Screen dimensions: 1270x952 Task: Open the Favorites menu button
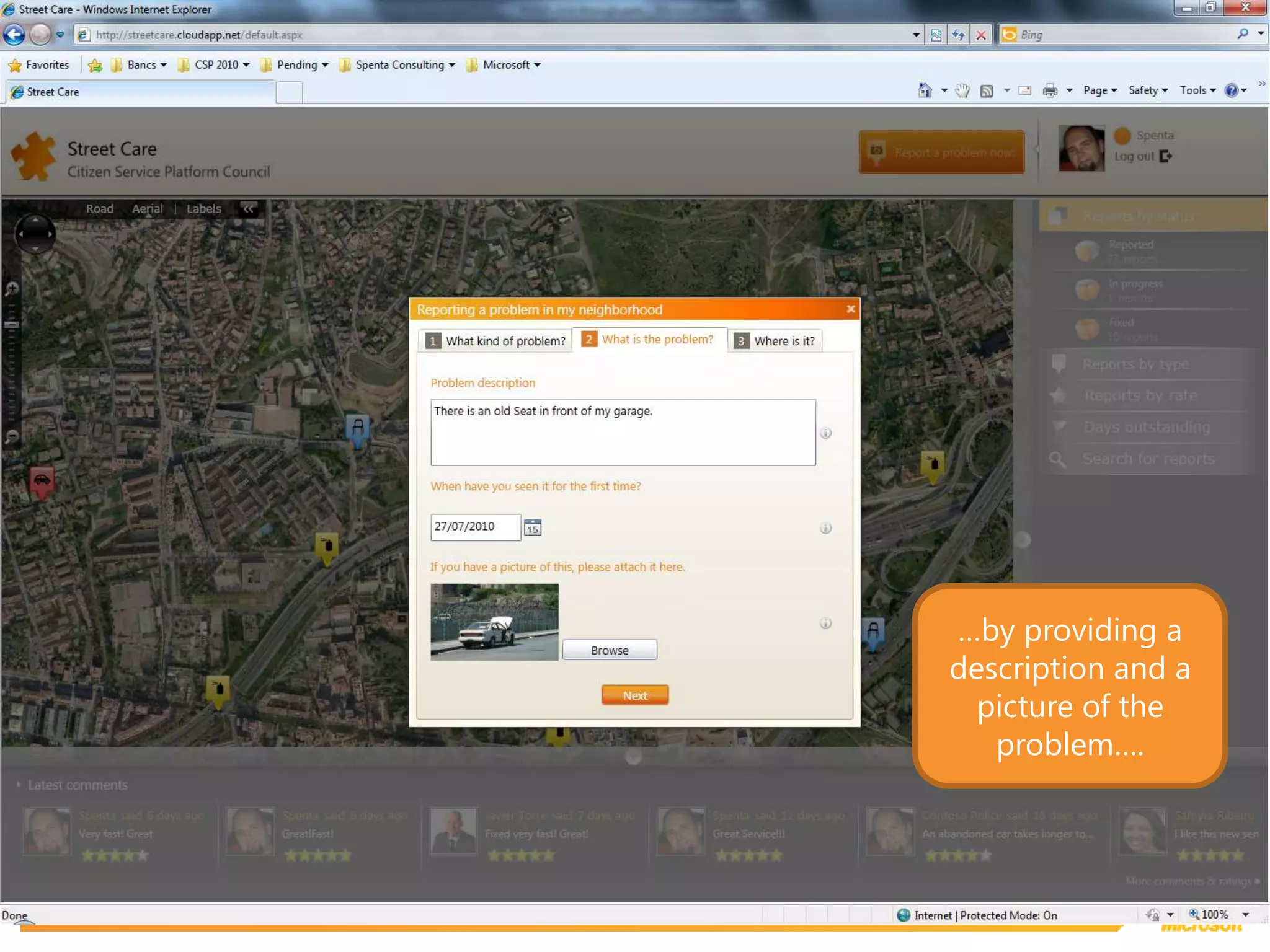tap(38, 65)
